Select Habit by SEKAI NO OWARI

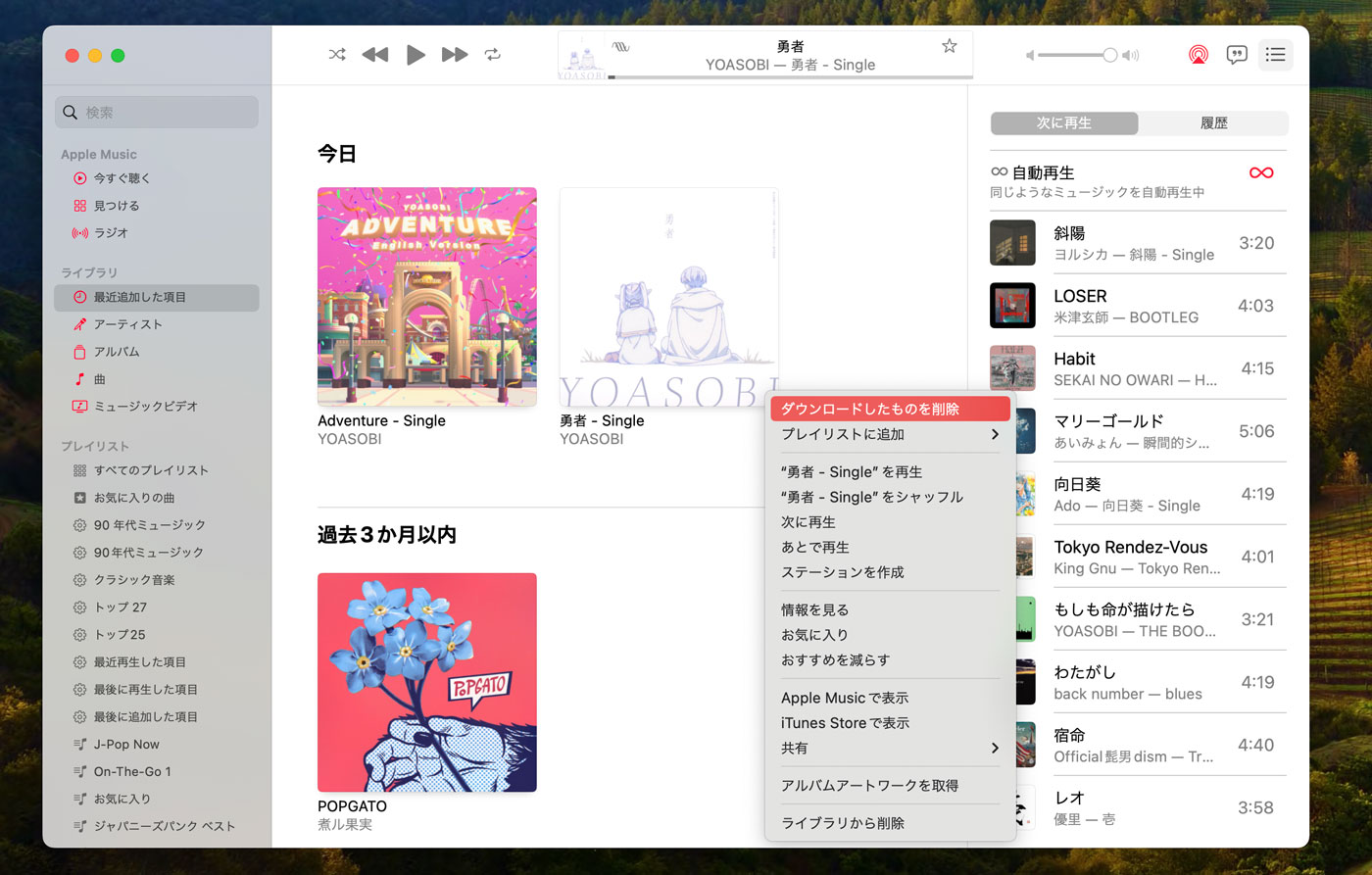coord(1138,368)
